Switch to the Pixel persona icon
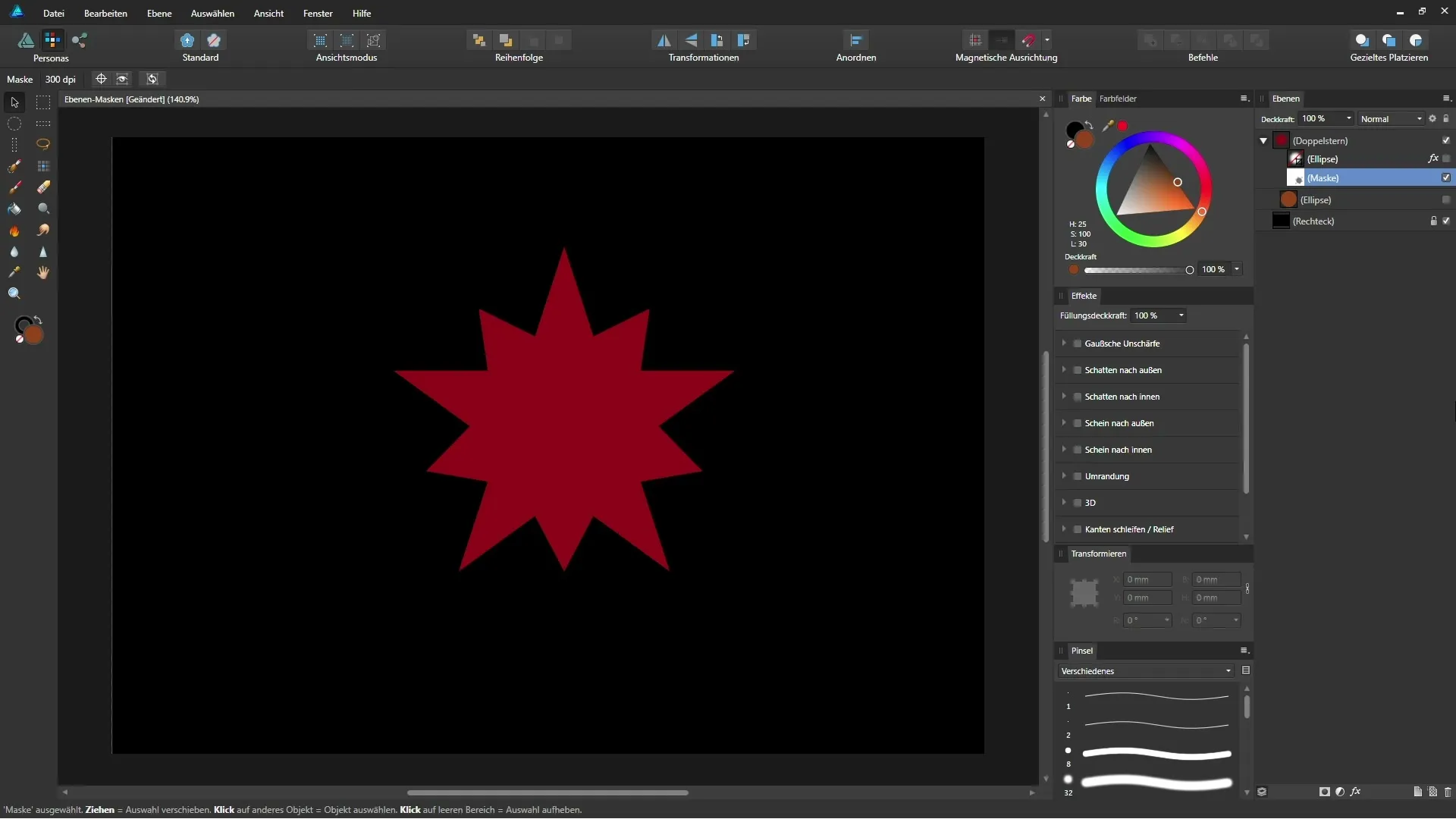The width and height of the screenshot is (1456, 819). (x=52, y=40)
